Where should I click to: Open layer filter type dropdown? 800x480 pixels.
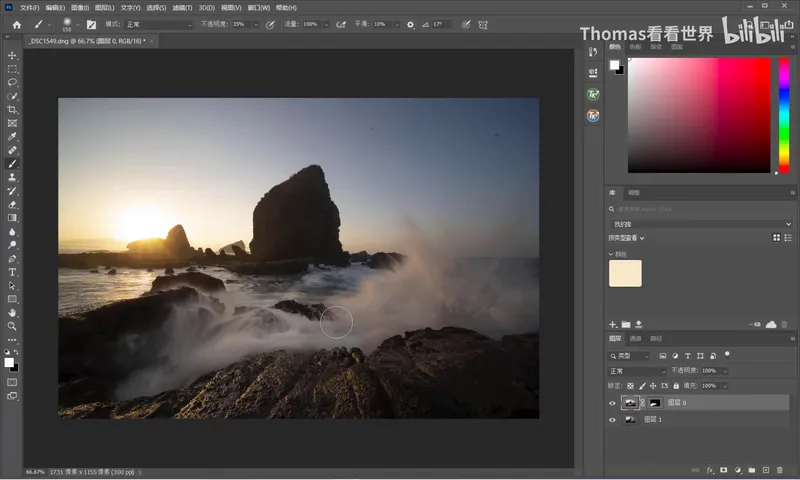(x=630, y=356)
